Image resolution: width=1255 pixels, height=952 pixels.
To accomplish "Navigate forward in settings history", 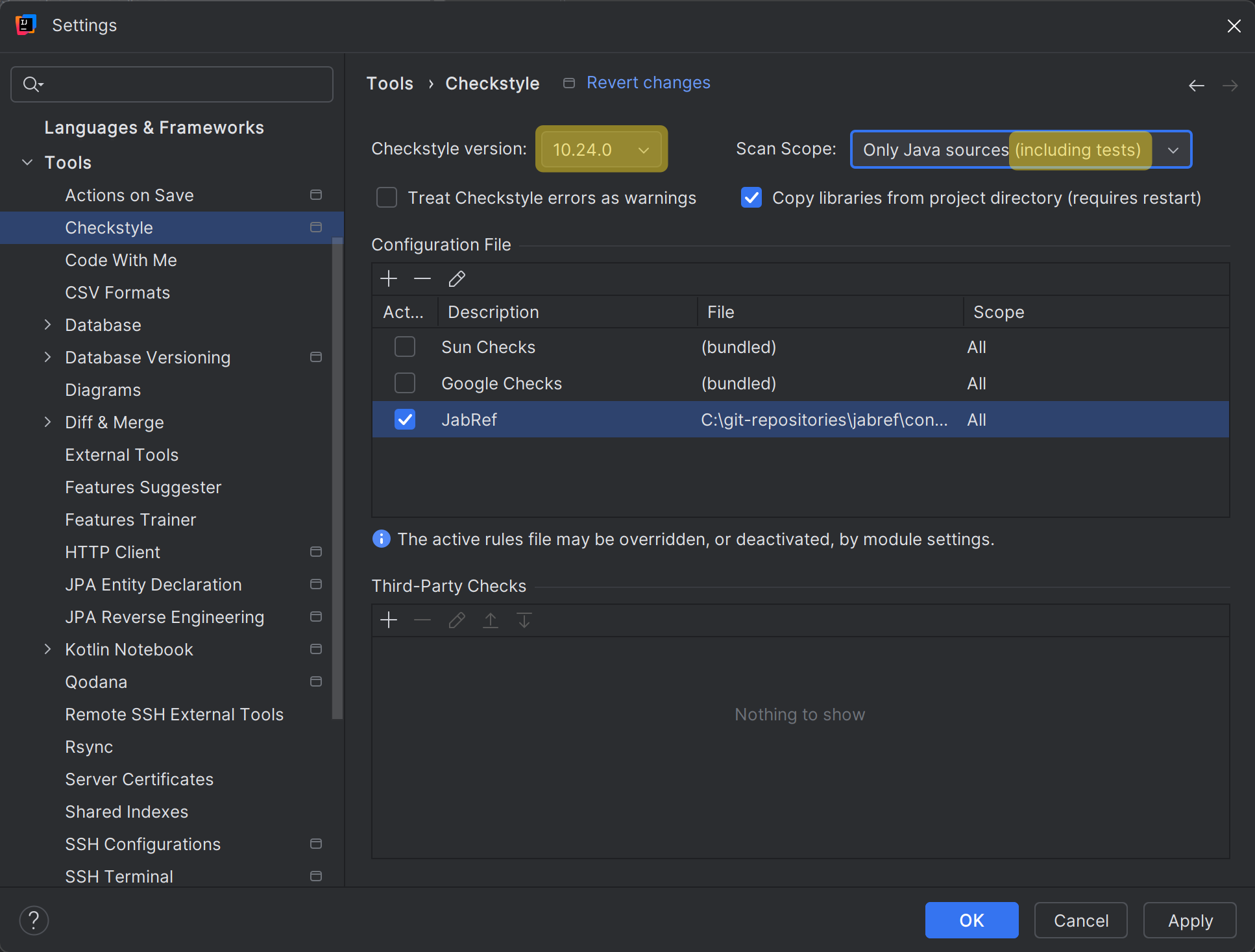I will click(1230, 85).
